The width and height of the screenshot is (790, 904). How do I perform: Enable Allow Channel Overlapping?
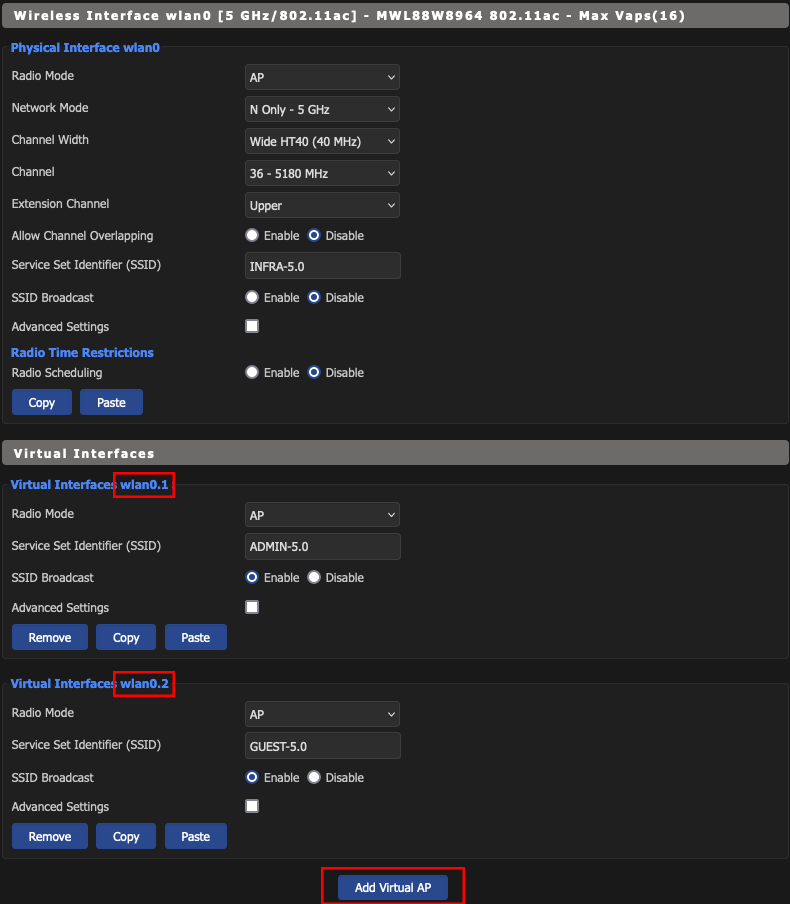tap(252, 236)
